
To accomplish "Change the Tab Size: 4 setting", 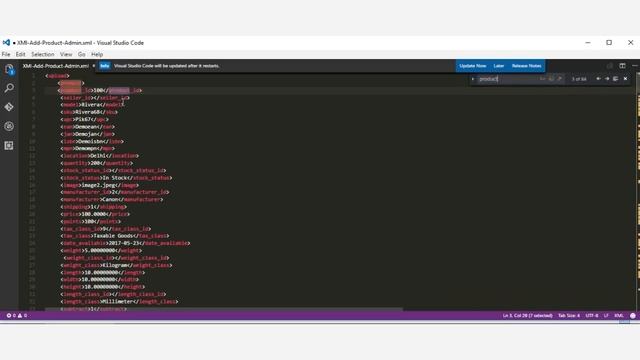I will click(x=569, y=316).
